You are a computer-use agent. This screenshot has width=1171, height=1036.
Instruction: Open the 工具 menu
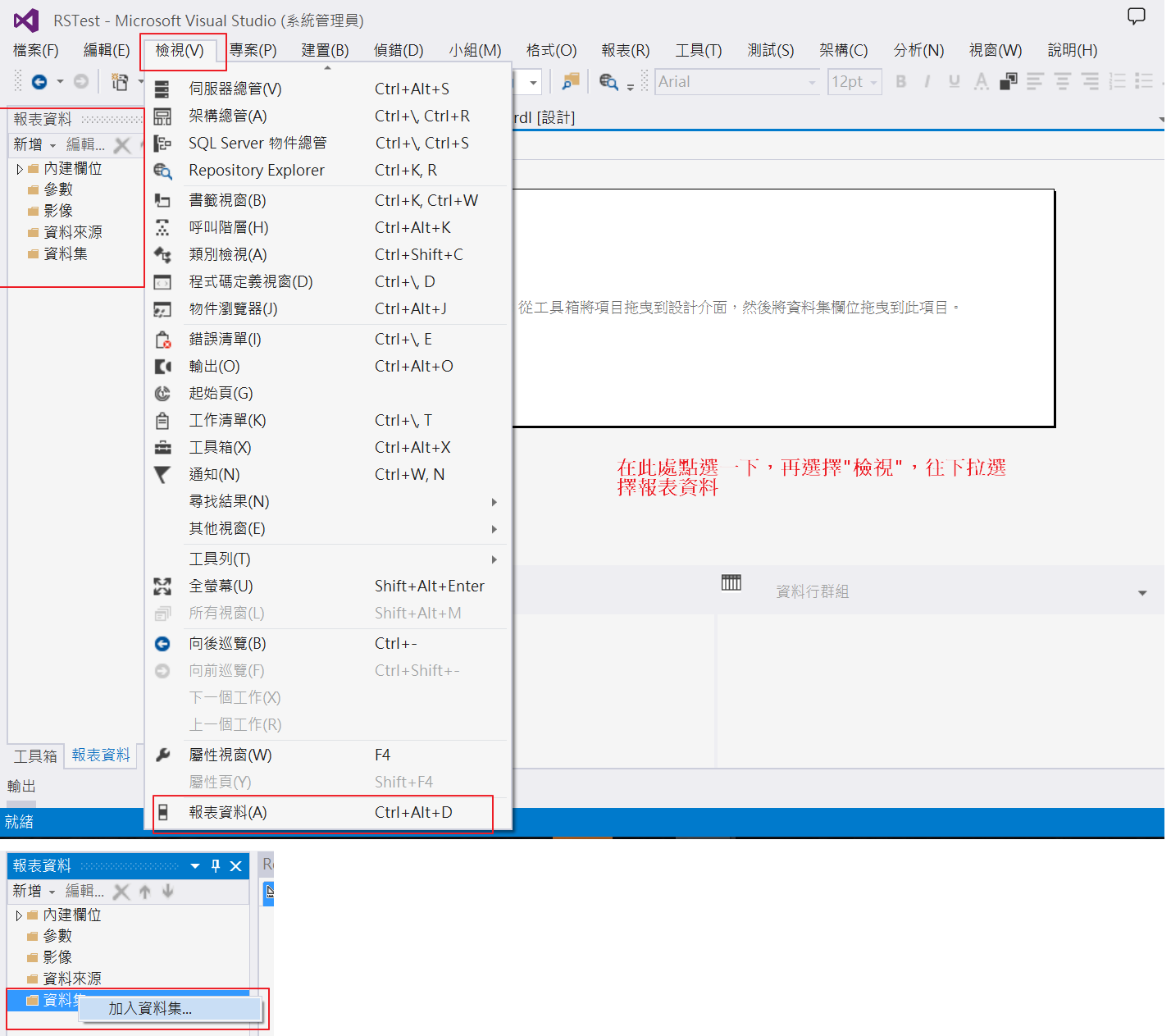pyautogui.click(x=699, y=50)
